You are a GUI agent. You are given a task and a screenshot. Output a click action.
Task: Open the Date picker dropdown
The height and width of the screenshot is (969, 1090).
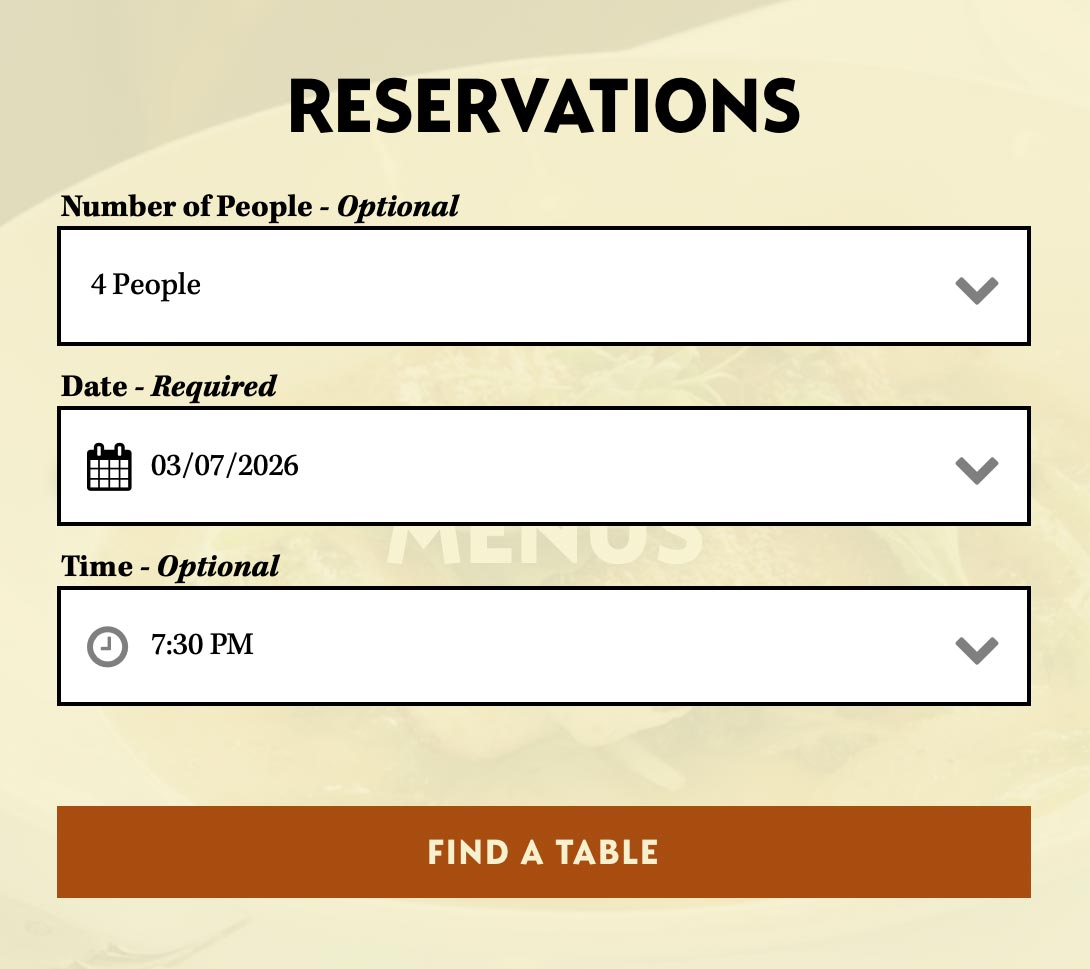[544, 466]
